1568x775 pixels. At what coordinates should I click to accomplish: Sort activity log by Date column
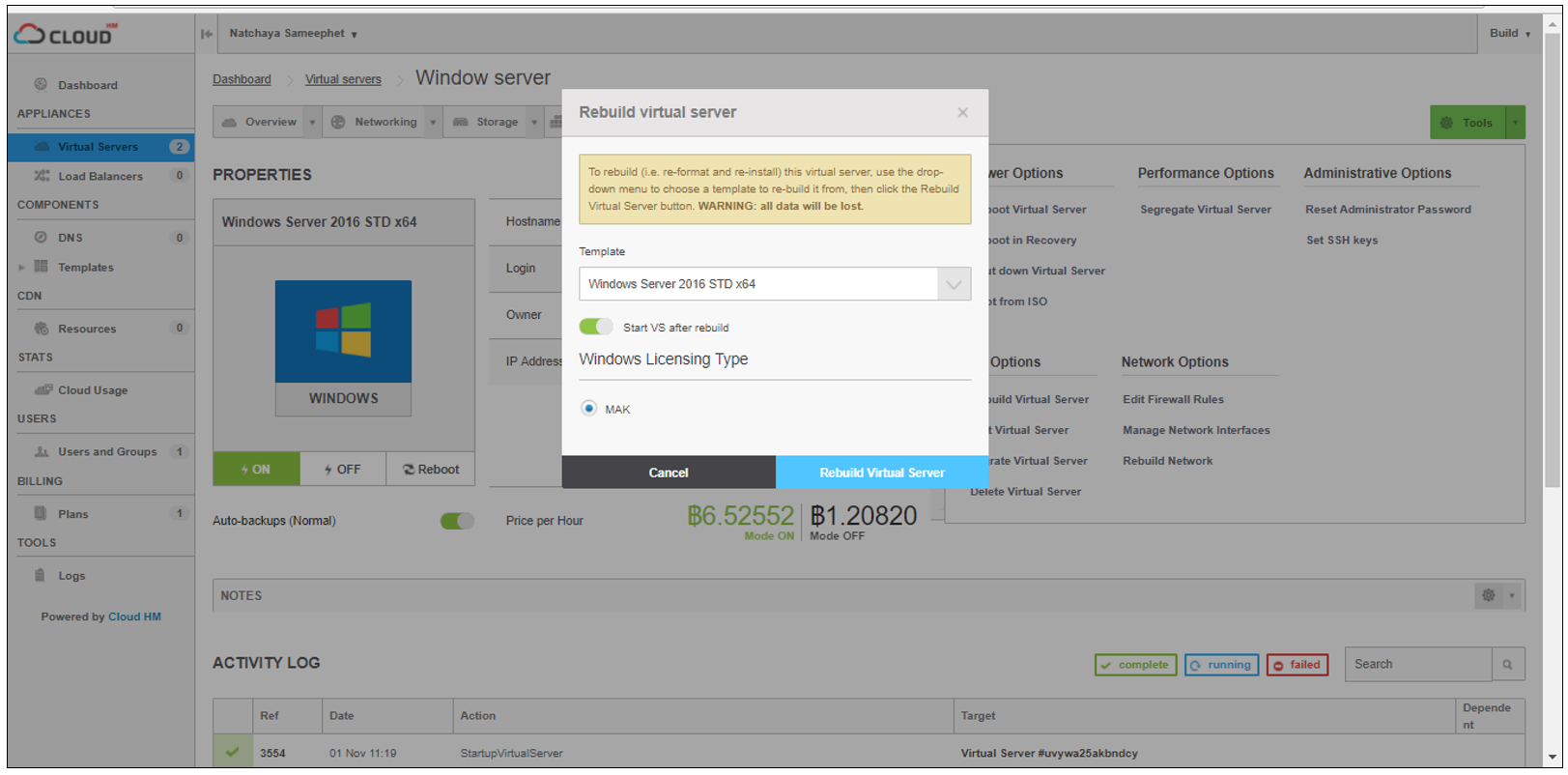coord(342,716)
